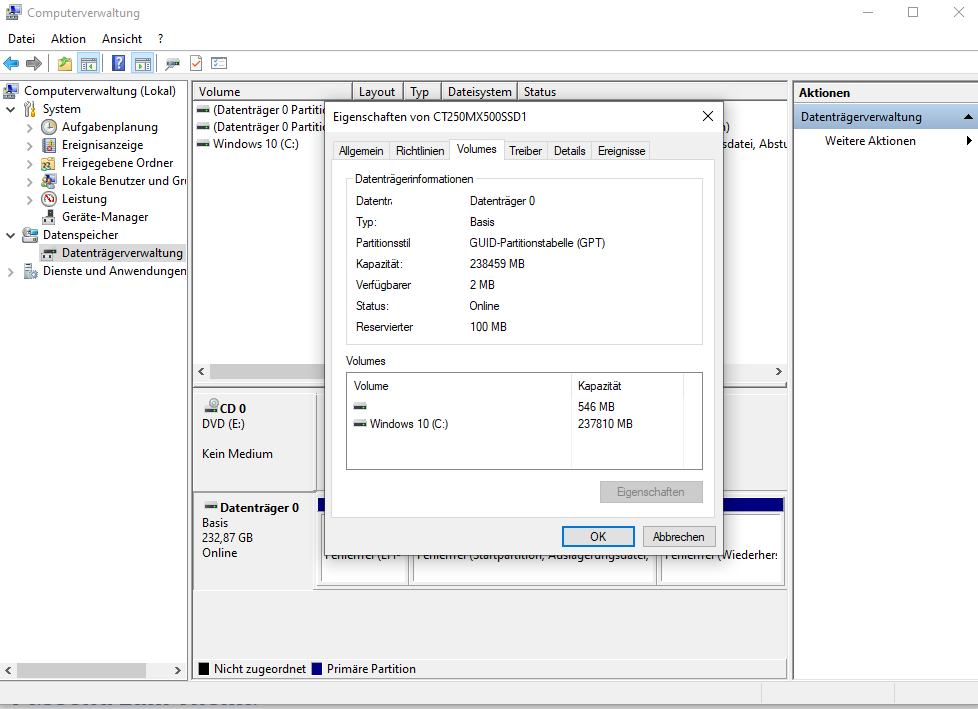Screen dimensions: 978x709
Task: Open the ? help menu
Action: click(160, 39)
